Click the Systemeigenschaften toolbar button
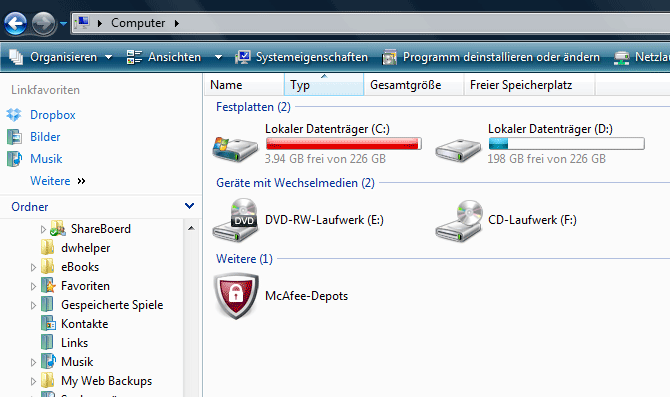 302,57
